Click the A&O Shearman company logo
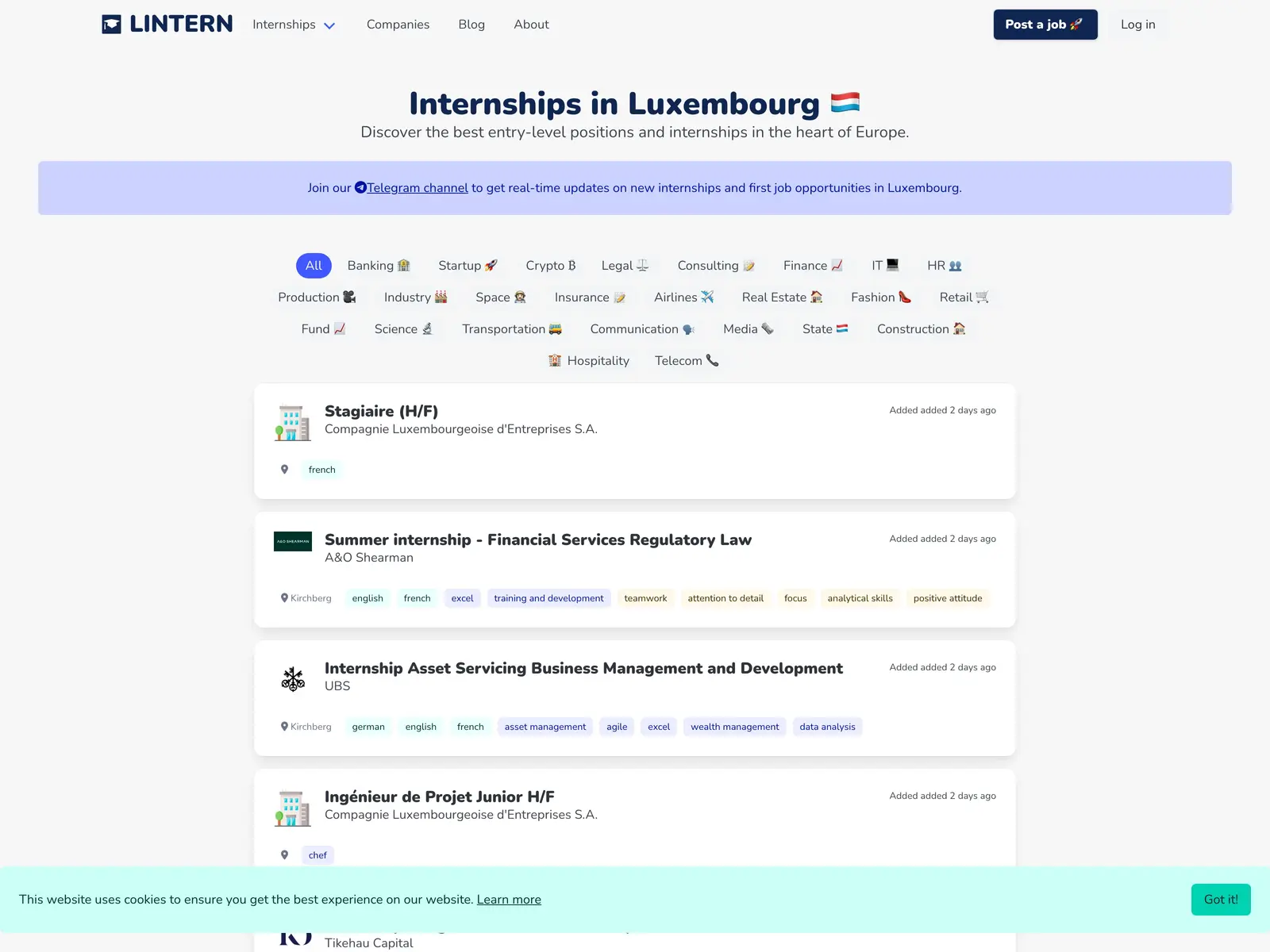The image size is (1270, 952). [293, 541]
